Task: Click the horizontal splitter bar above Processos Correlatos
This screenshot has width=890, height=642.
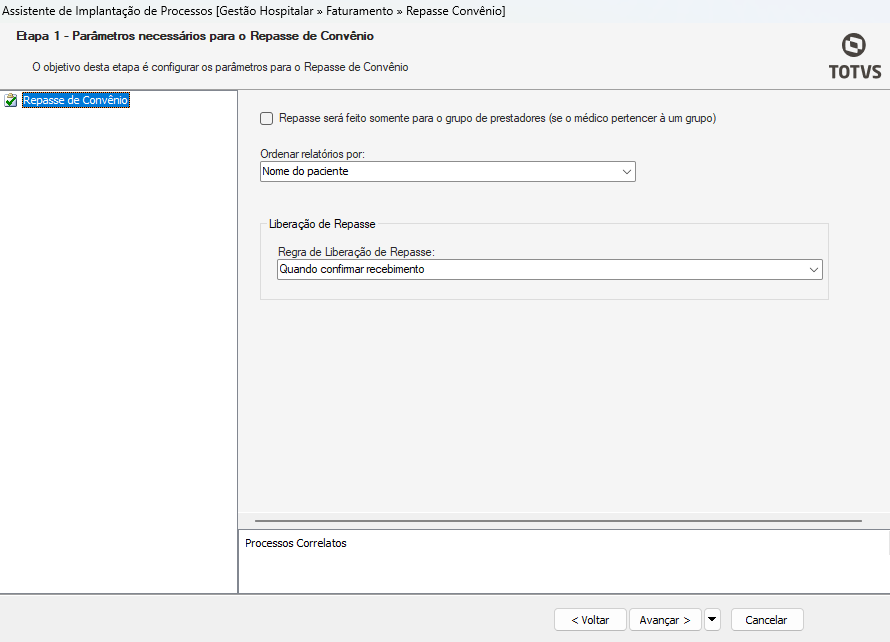Action: coord(558,521)
